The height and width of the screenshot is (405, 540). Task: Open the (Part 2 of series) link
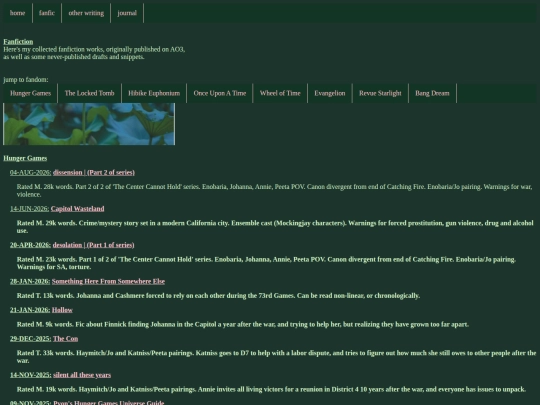[111, 173]
